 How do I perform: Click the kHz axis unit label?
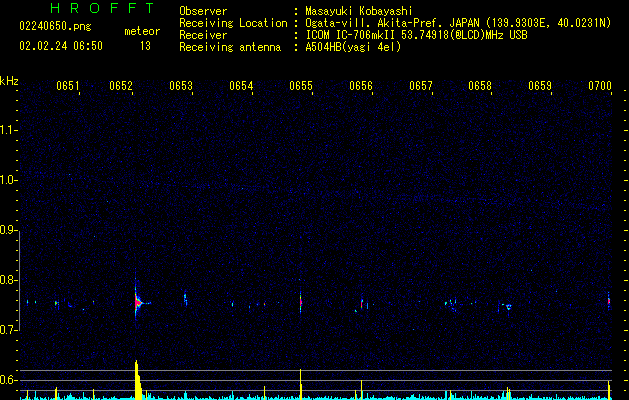click(x=9, y=81)
